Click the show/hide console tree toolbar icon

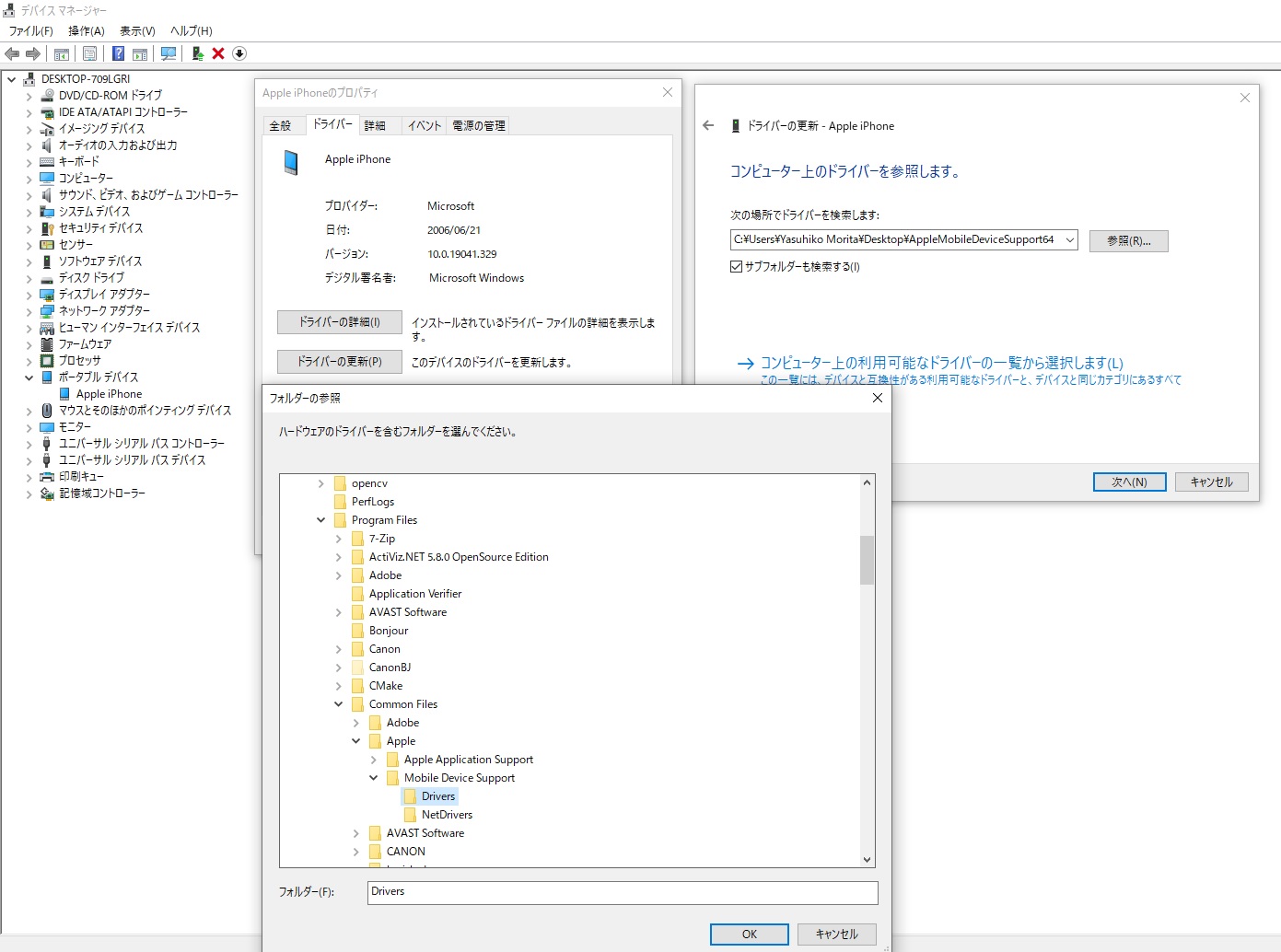pos(62,53)
